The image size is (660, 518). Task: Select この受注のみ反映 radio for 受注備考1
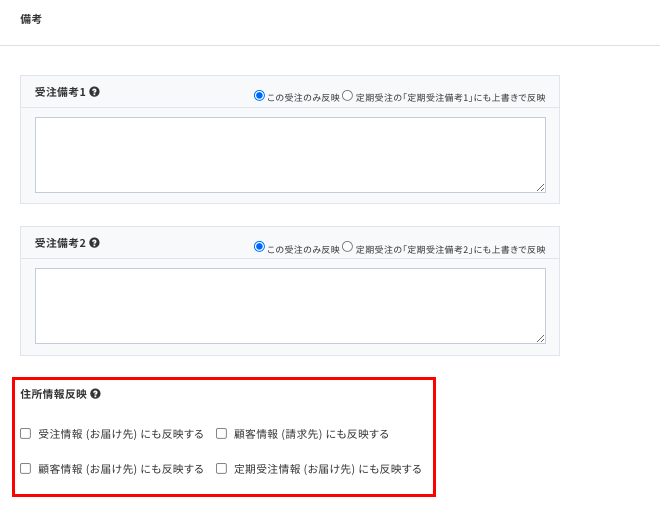(259, 96)
